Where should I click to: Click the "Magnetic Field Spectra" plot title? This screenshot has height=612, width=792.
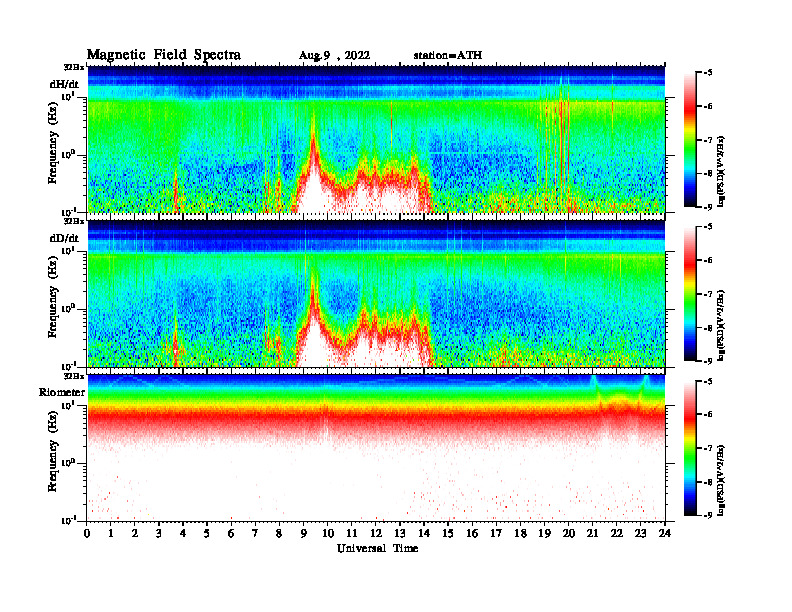tap(164, 55)
